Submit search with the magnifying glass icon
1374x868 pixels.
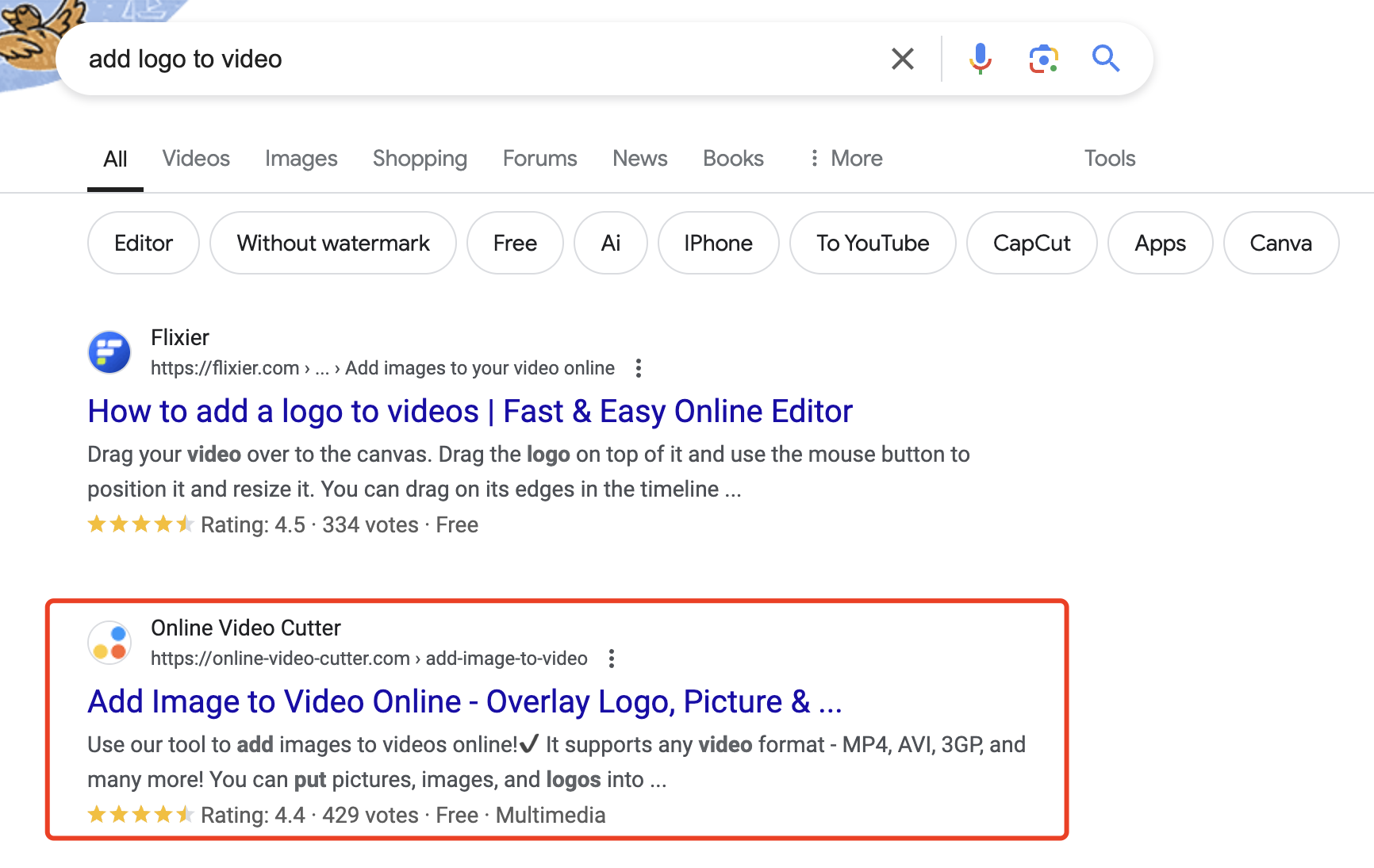1106,59
